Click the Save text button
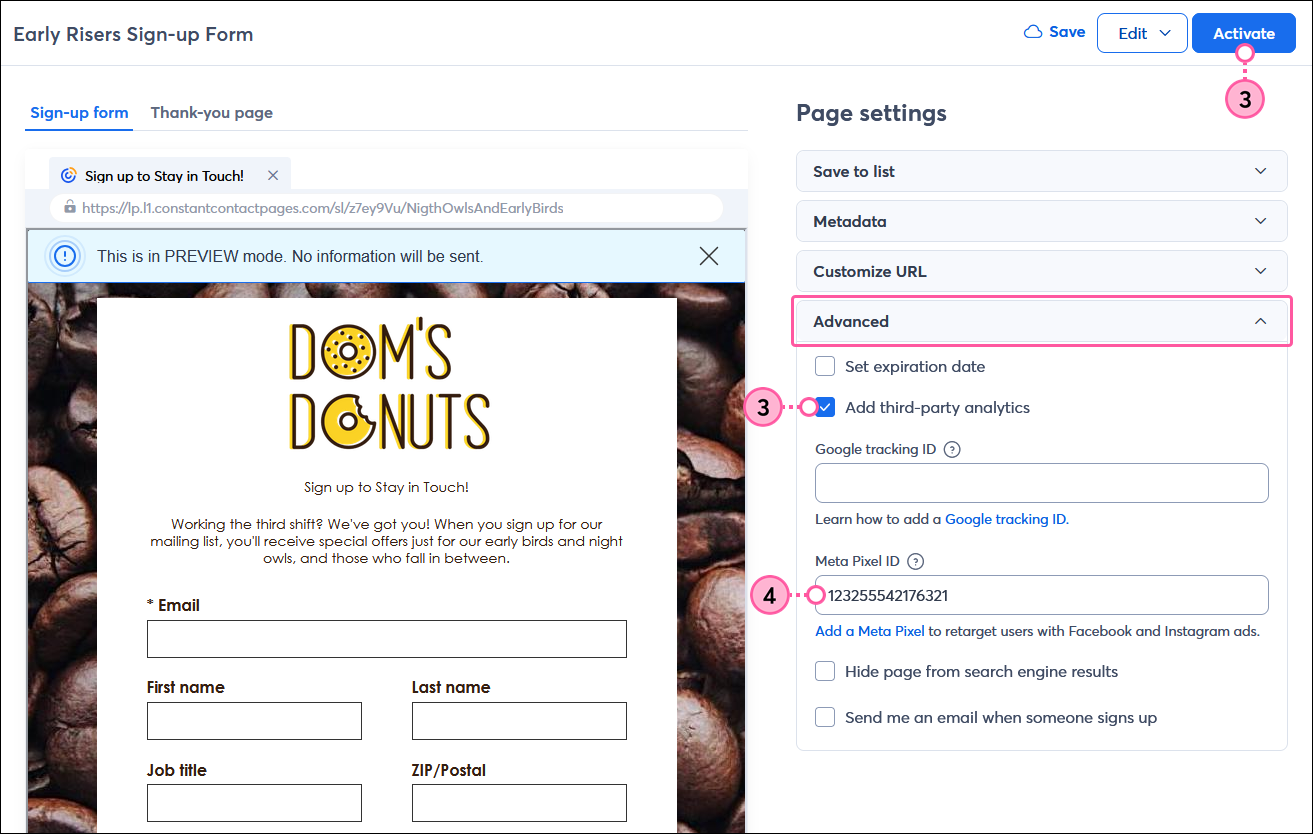This screenshot has width=1313, height=834. [x=1067, y=32]
